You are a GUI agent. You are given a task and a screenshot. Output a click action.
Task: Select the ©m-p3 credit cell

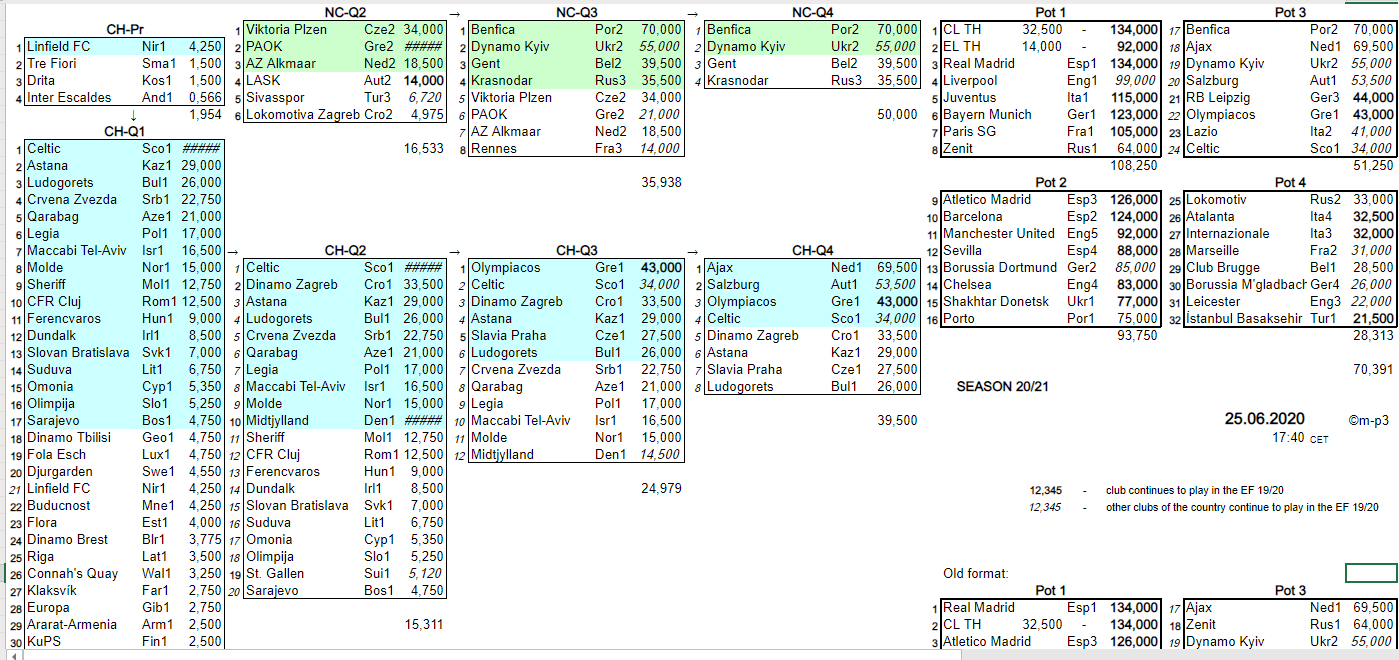click(x=1369, y=421)
